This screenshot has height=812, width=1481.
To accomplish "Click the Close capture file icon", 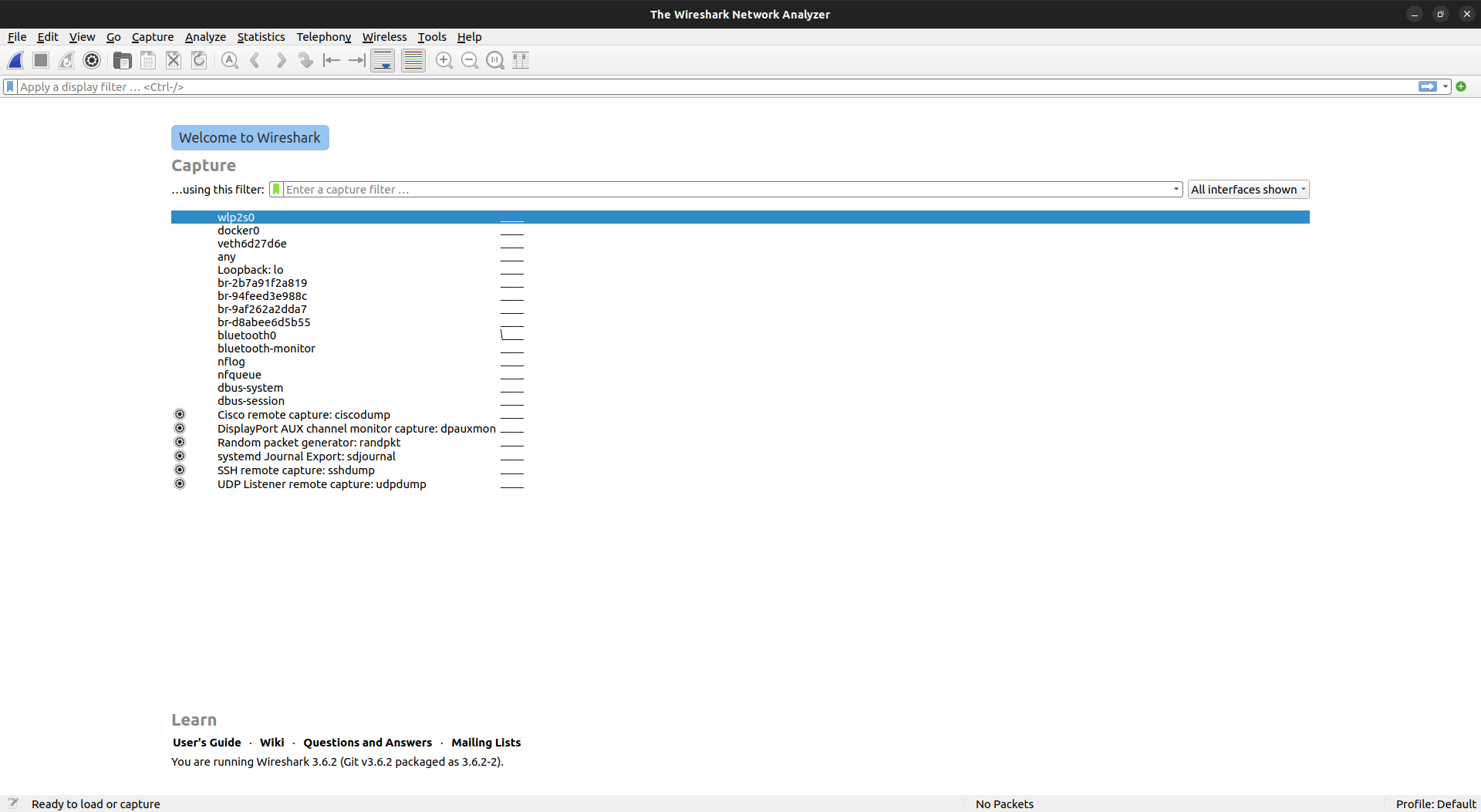I will pyautogui.click(x=174, y=60).
